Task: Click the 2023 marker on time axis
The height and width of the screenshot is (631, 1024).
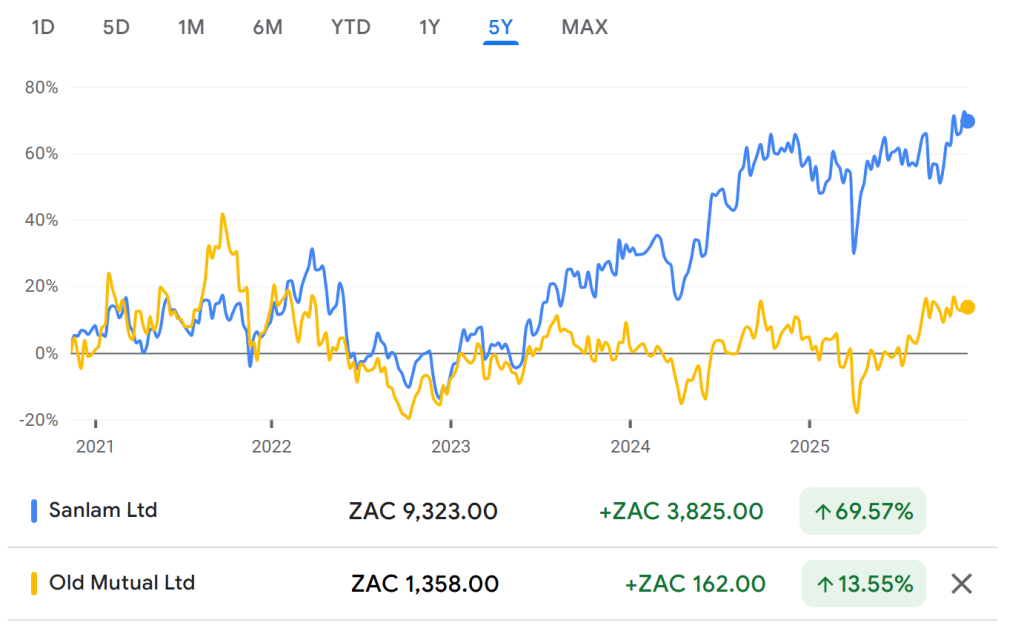Action: (x=450, y=445)
